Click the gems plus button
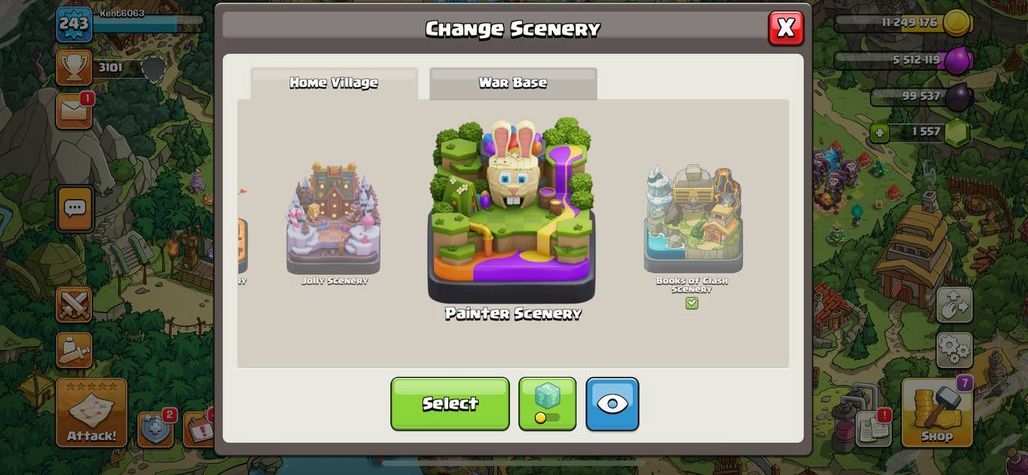Image resolution: width=1028 pixels, height=475 pixels. 879,132
